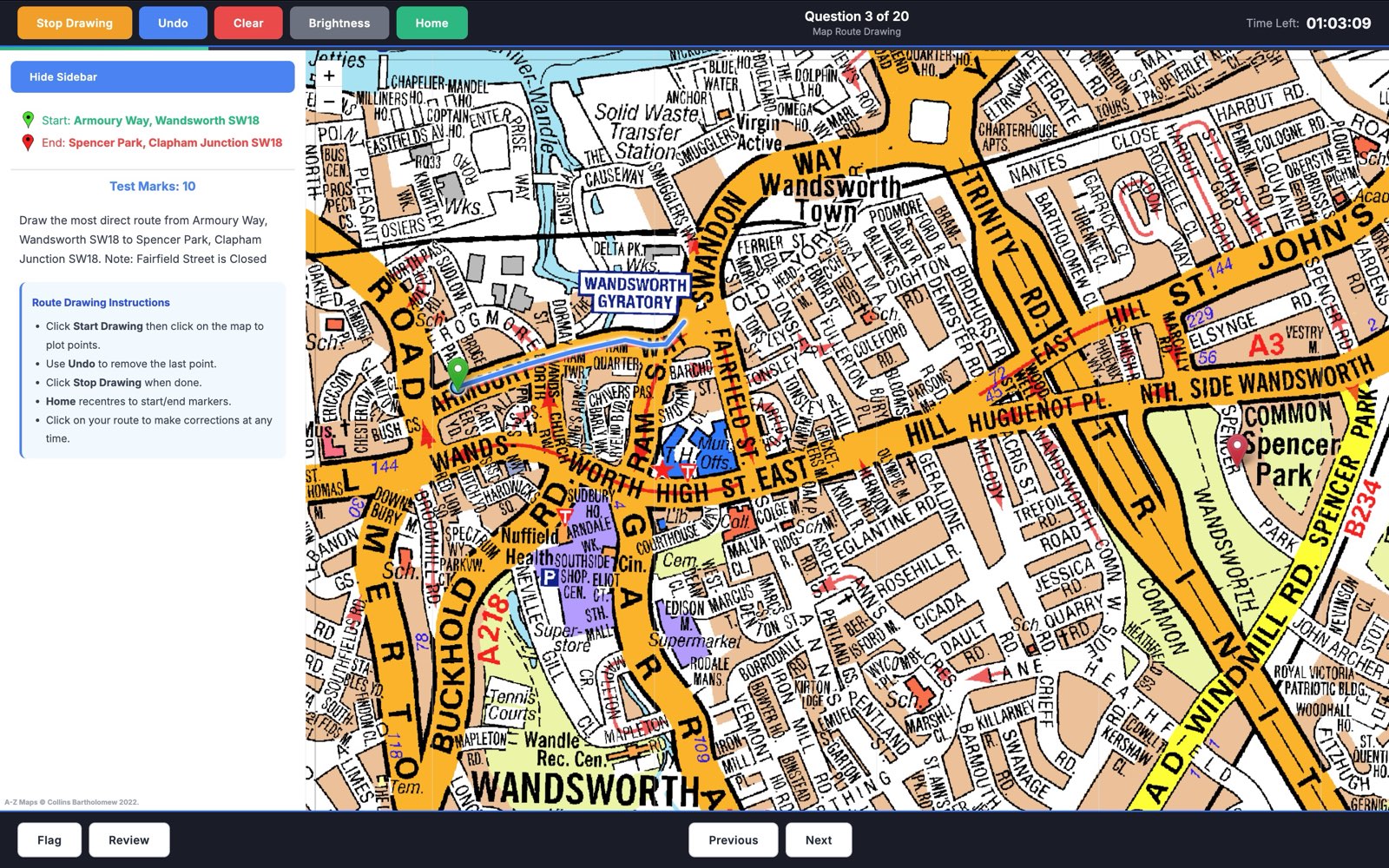Viewport: 1389px width, 868px height.
Task: Click 'End: Spencer Park, Clapham Junction SW18' text
Action: 161,142
